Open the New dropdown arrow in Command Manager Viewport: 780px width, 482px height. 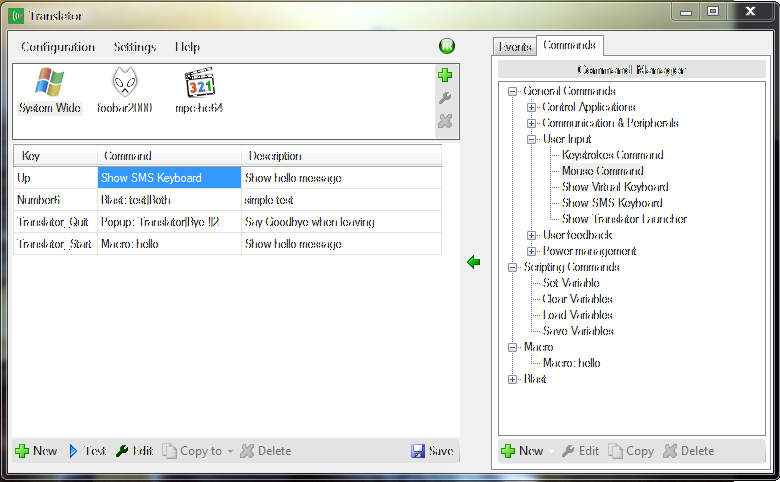pyautogui.click(x=551, y=452)
